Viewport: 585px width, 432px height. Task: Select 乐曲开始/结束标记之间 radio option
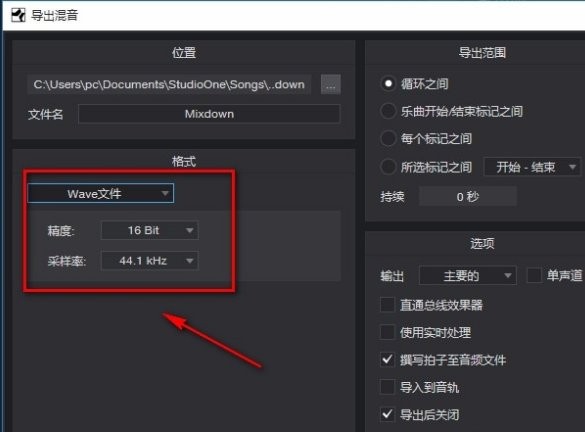point(388,111)
